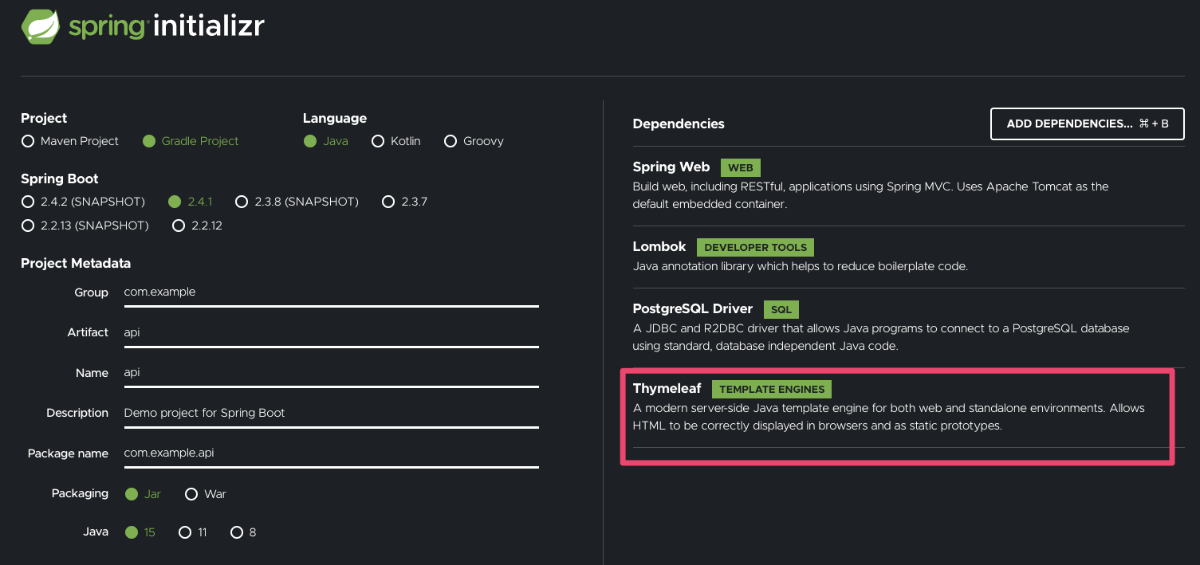Click the TEMPLATE ENGINES tag badge
The width and height of the screenshot is (1200, 565).
(x=772, y=390)
